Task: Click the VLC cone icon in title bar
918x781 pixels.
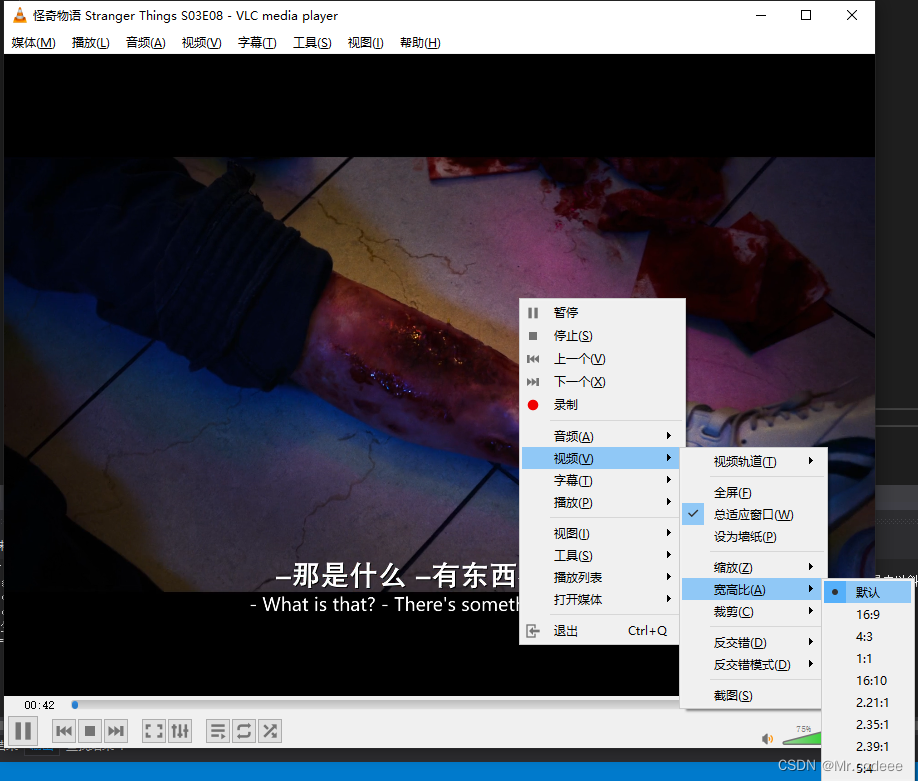Action: (x=20, y=15)
